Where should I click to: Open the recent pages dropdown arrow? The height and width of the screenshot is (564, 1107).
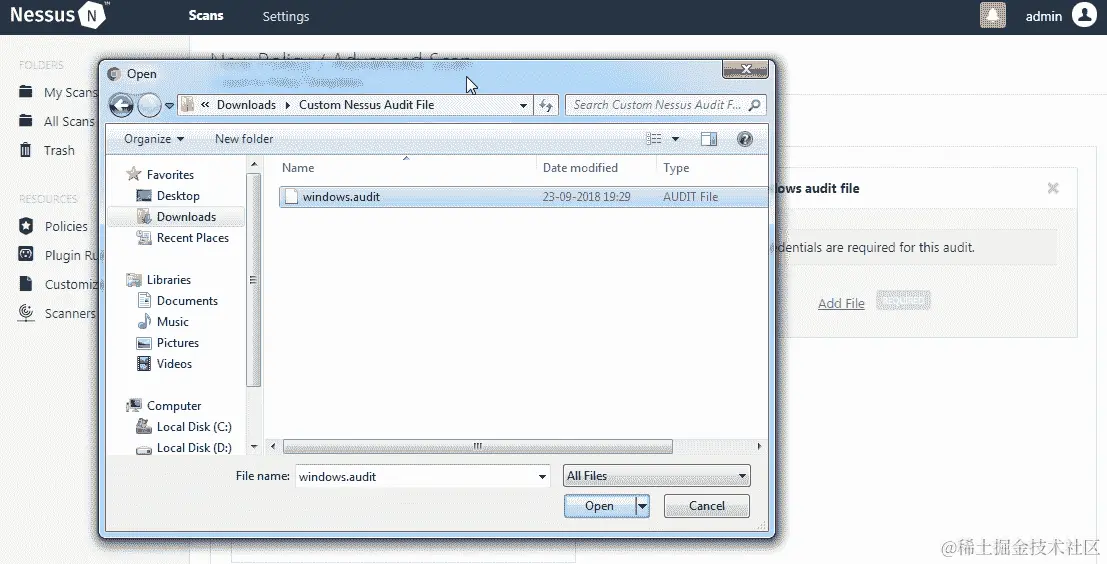pyautogui.click(x=169, y=106)
